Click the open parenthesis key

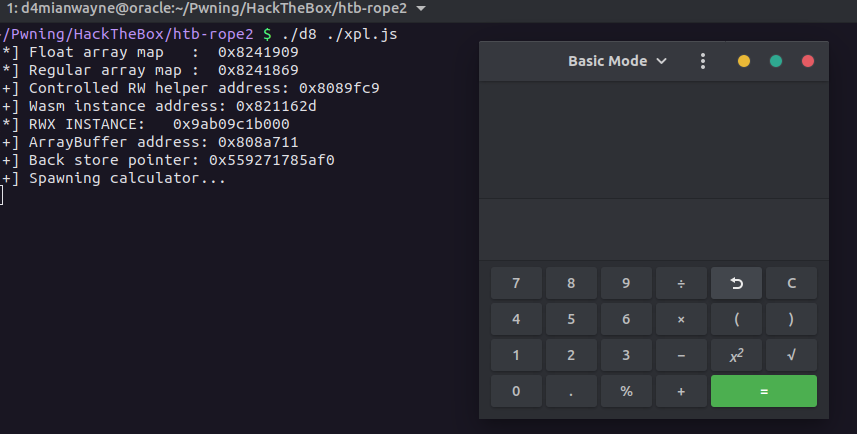pyautogui.click(x=736, y=319)
